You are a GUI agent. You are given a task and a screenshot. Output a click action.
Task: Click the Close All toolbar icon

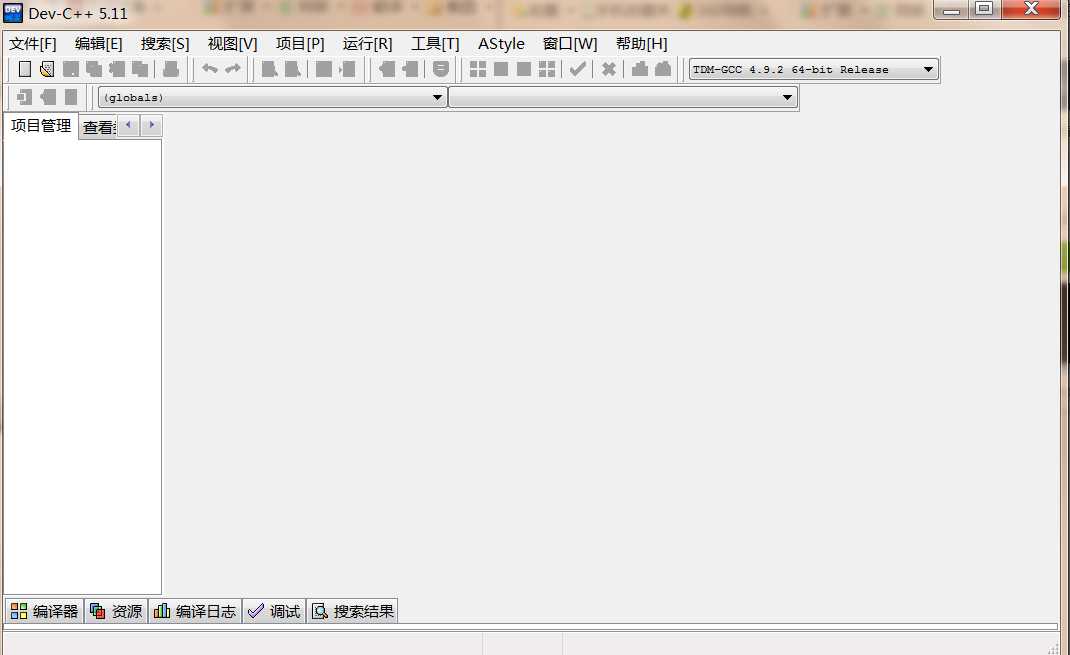[x=140, y=69]
